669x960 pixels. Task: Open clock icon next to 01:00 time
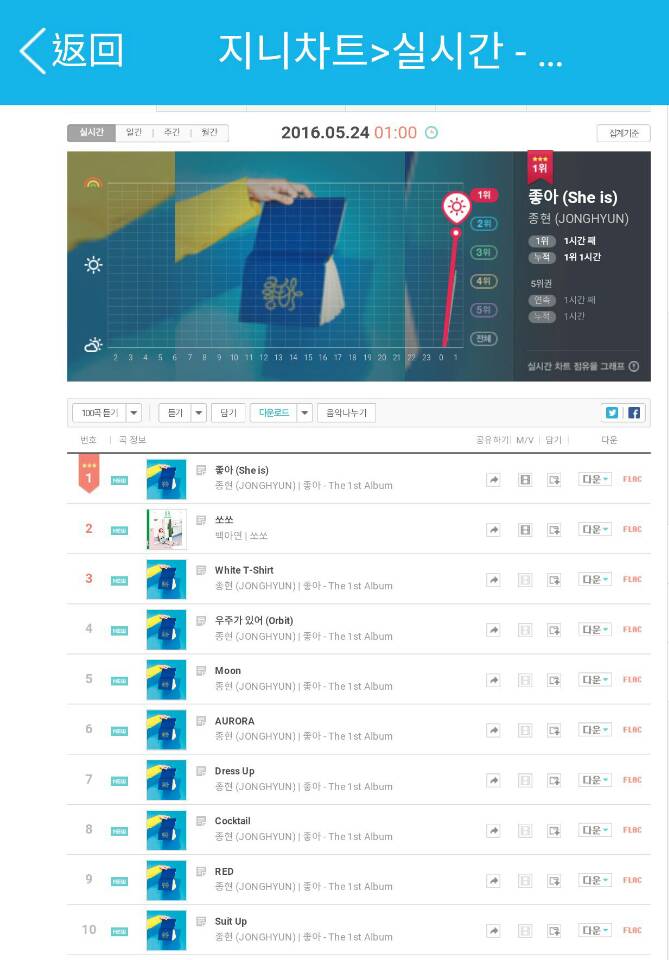tap(432, 132)
